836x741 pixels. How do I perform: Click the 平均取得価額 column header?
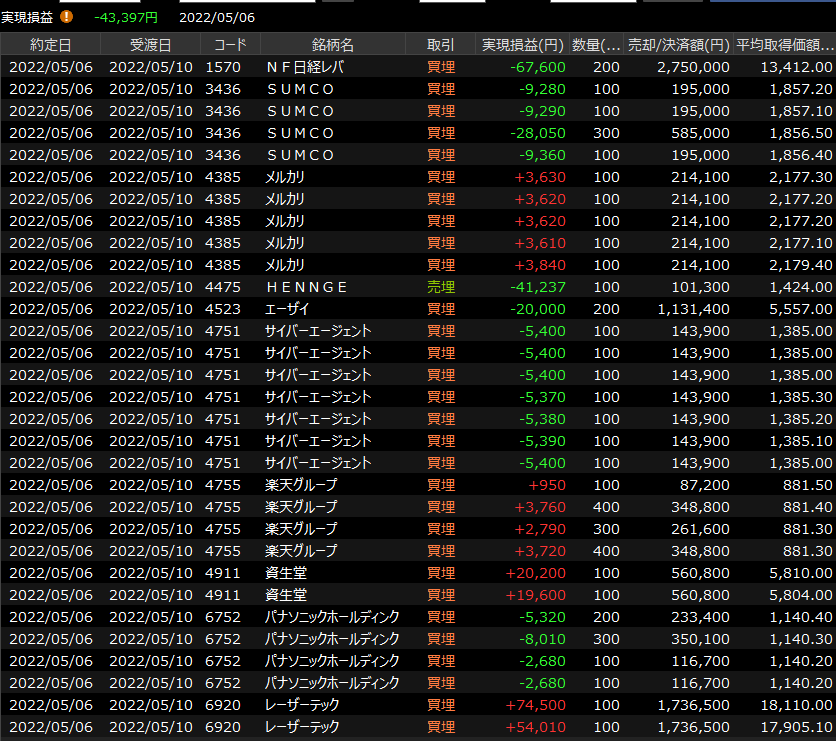click(x=784, y=45)
